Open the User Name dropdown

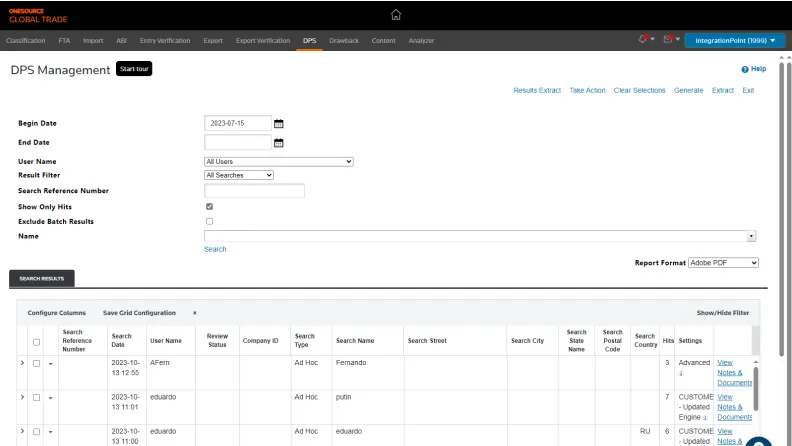[x=278, y=161]
